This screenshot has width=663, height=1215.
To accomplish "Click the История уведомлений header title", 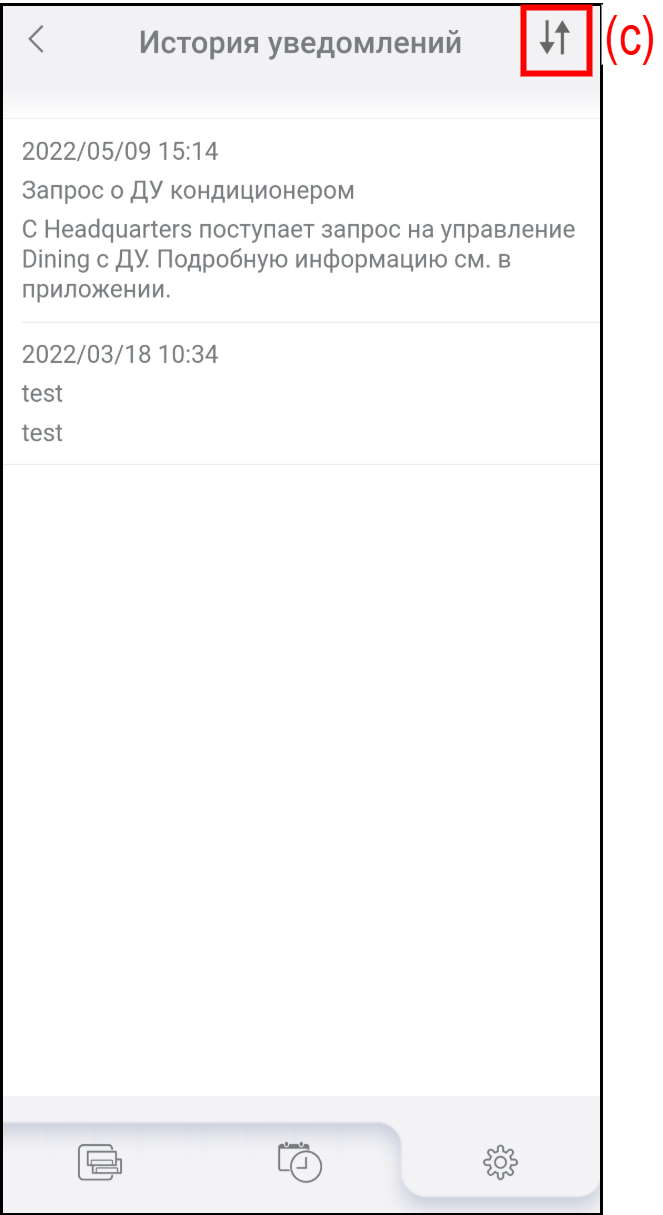I will pos(300,43).
